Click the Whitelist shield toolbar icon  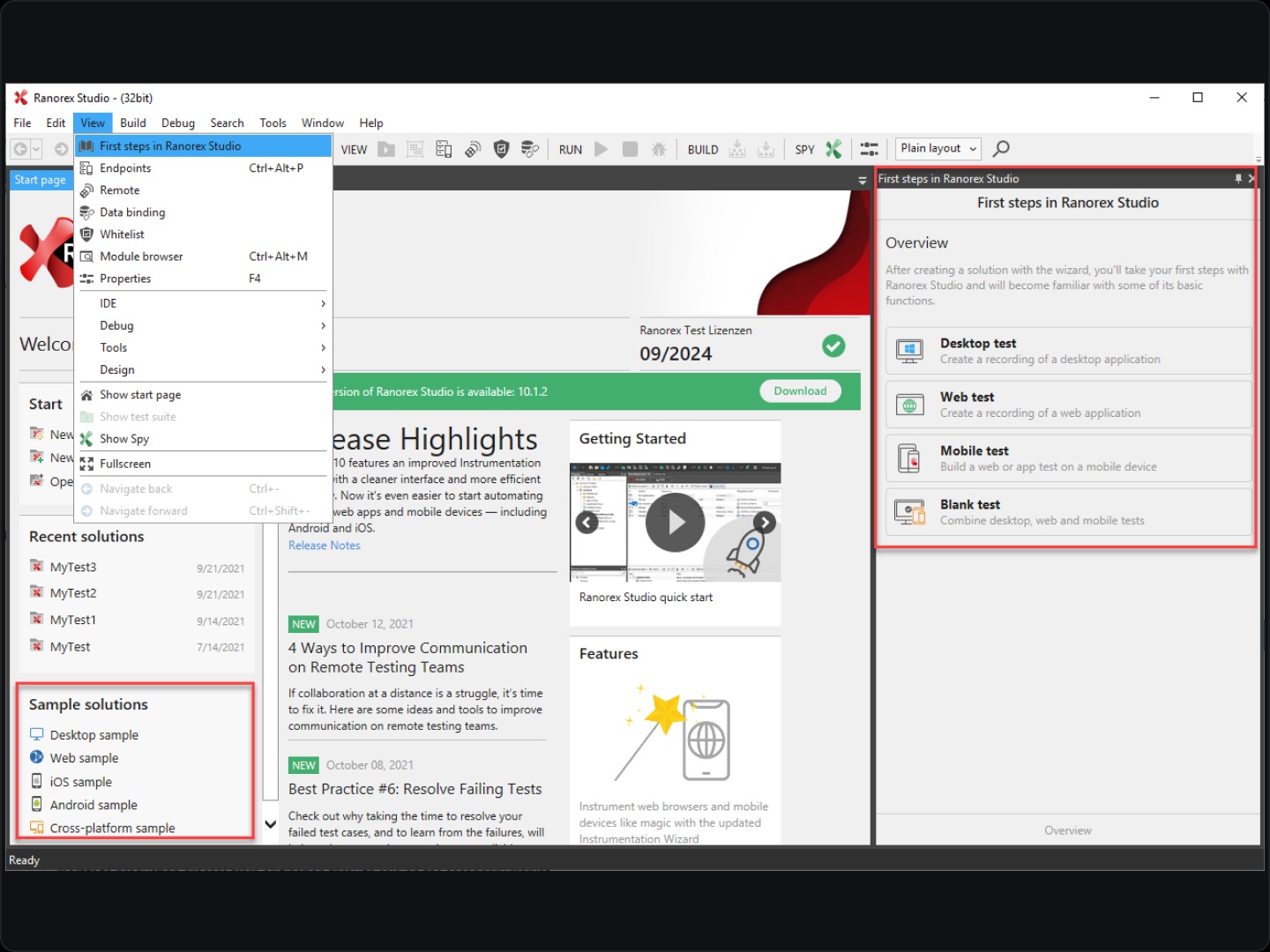pos(501,149)
